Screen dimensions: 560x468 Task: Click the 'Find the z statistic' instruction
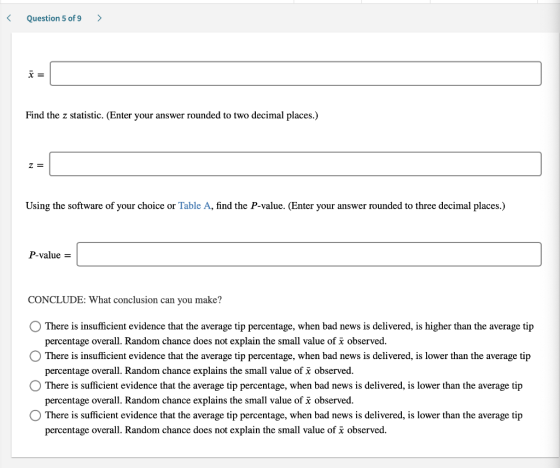[172, 115]
